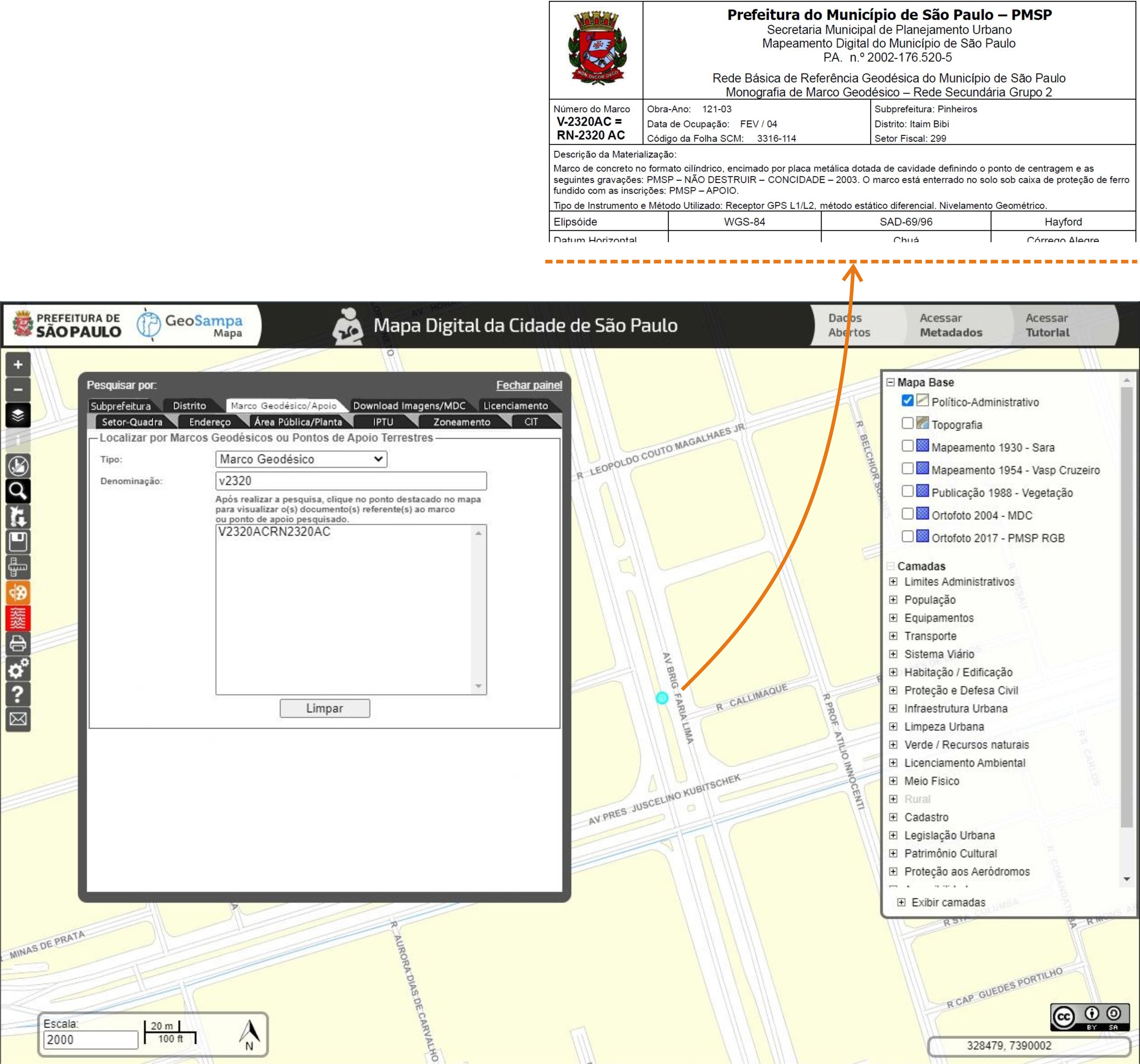Click the orange paint palette icon
The height and width of the screenshot is (1064, 1140).
(18, 592)
